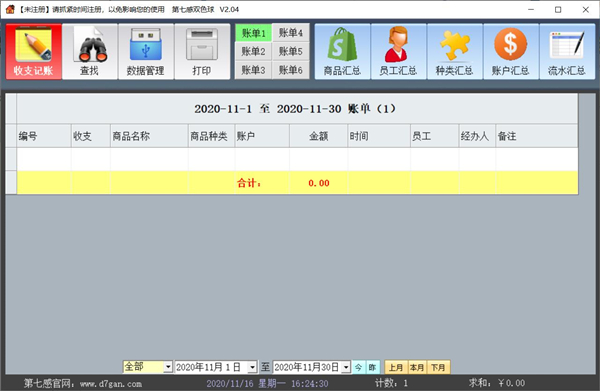
Task: Switch to 账单3 tab
Action: [253, 70]
